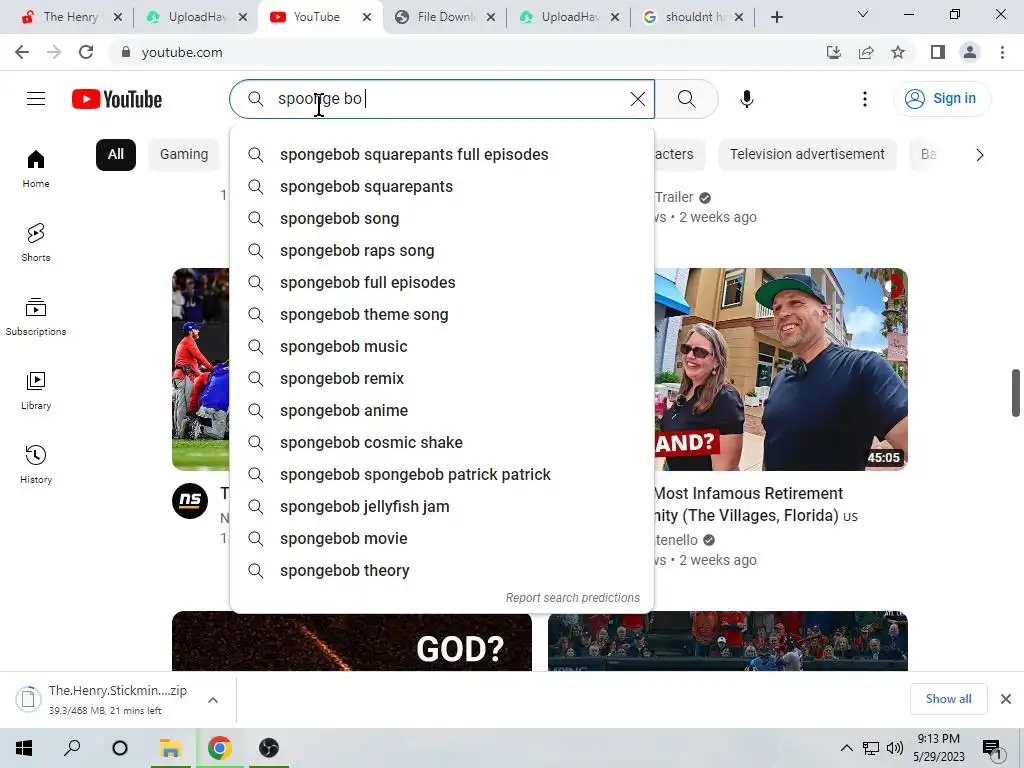Start voice search with the microphone icon

pos(746,99)
